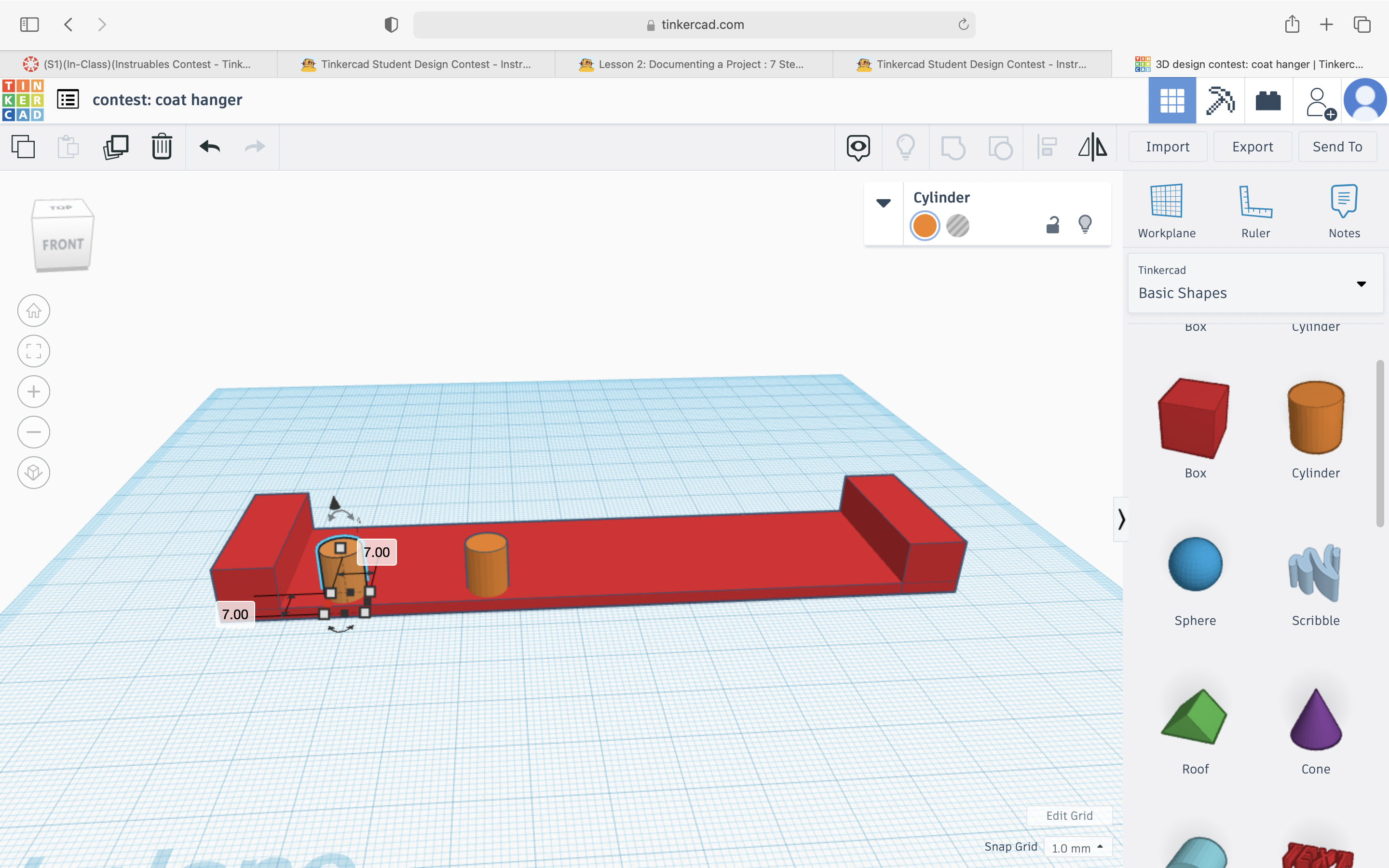This screenshot has height=868, width=1389.
Task: Click the tinkercad.com address bar
Action: 694,25
